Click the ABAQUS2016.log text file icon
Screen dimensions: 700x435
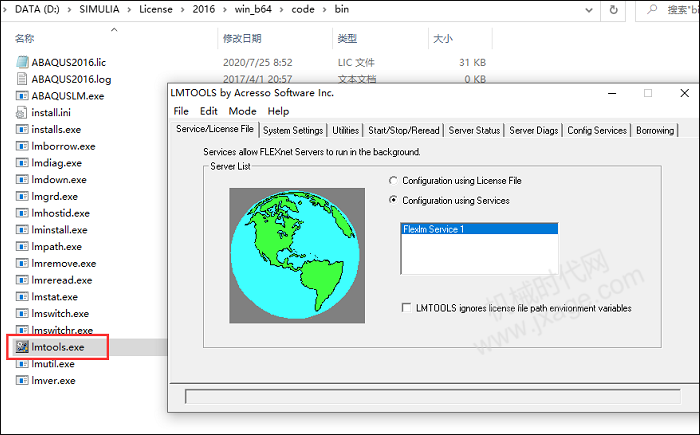[22, 79]
